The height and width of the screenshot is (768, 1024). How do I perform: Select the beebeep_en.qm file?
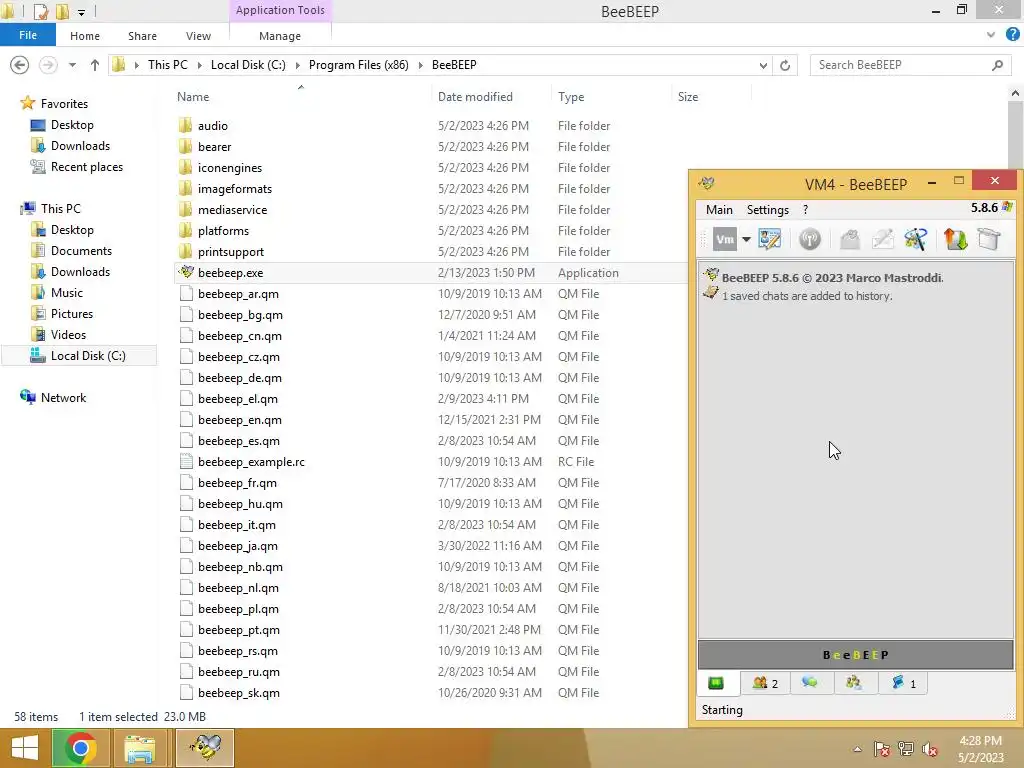pos(240,420)
